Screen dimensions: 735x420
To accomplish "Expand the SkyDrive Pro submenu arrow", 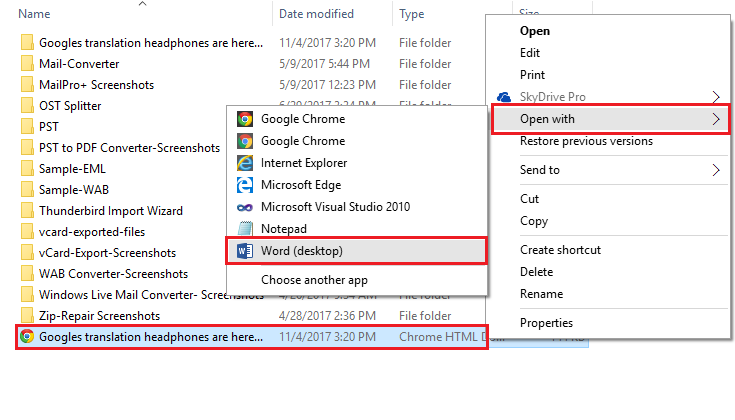I will (716, 97).
